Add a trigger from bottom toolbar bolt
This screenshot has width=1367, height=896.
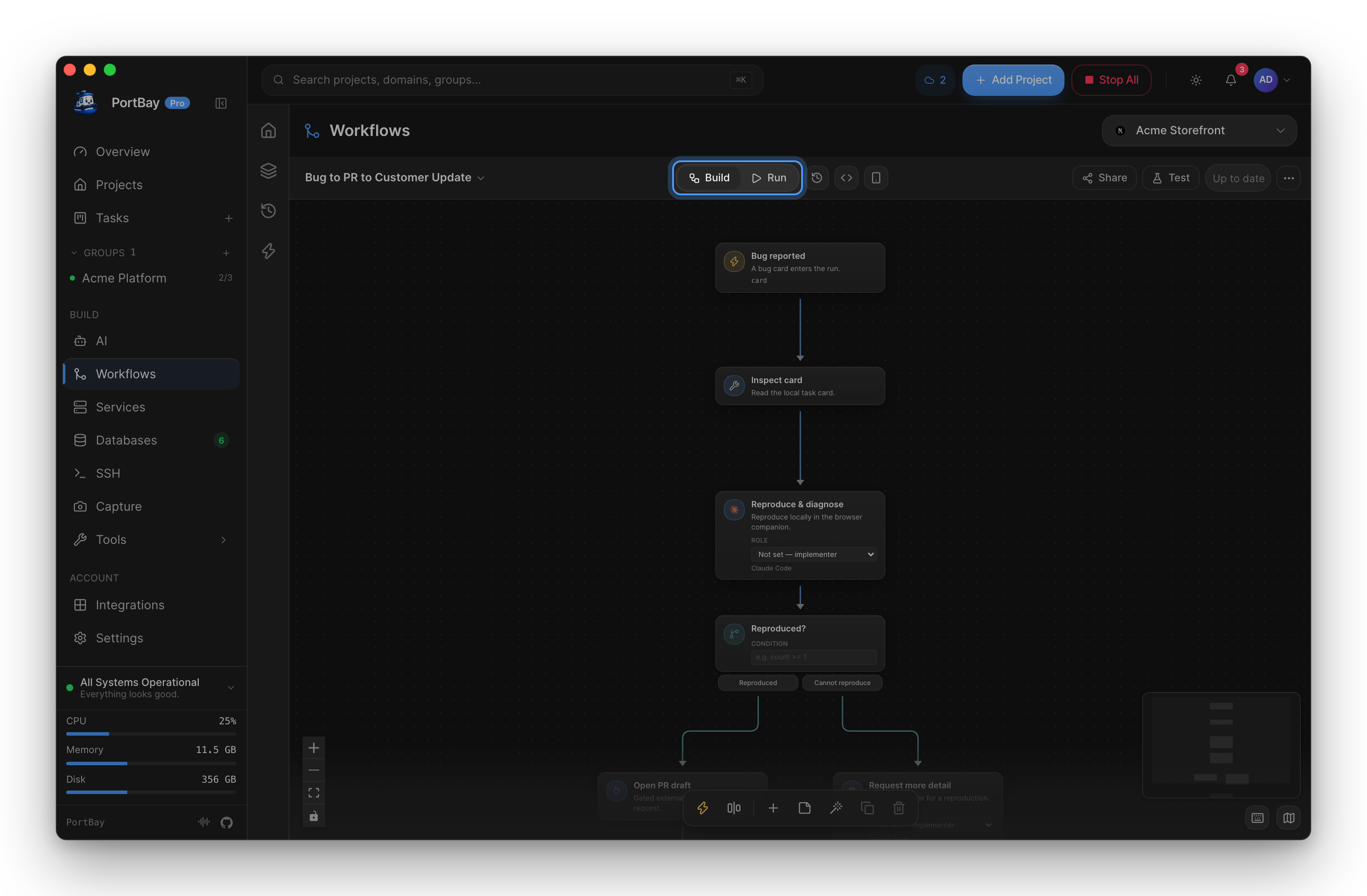coord(702,808)
